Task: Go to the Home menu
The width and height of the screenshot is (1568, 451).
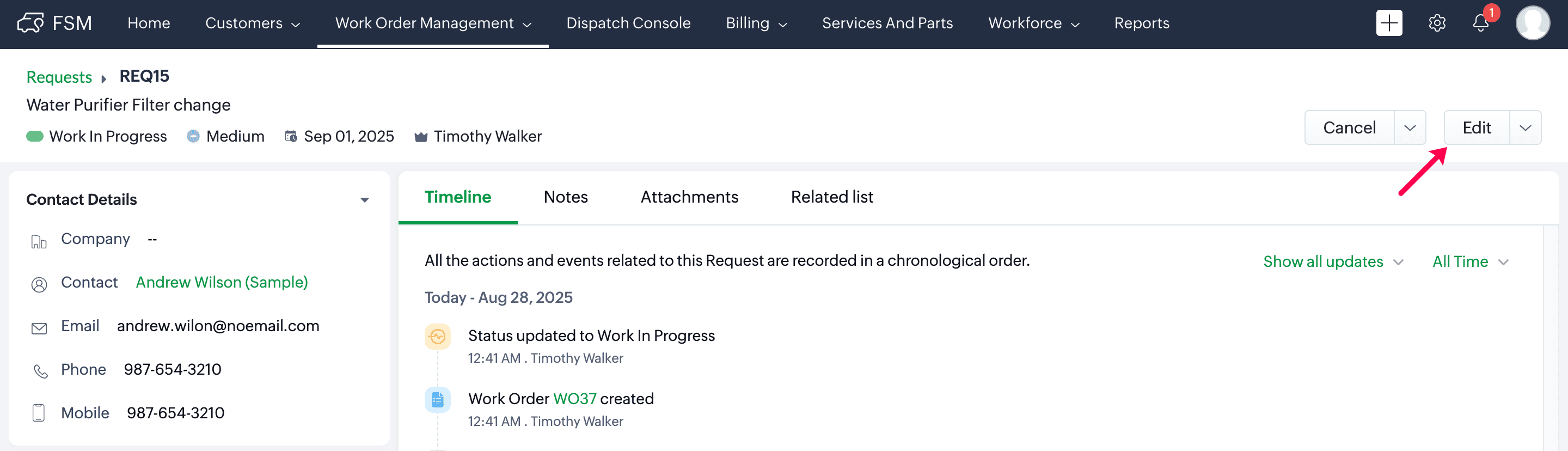Action: pyautogui.click(x=149, y=23)
